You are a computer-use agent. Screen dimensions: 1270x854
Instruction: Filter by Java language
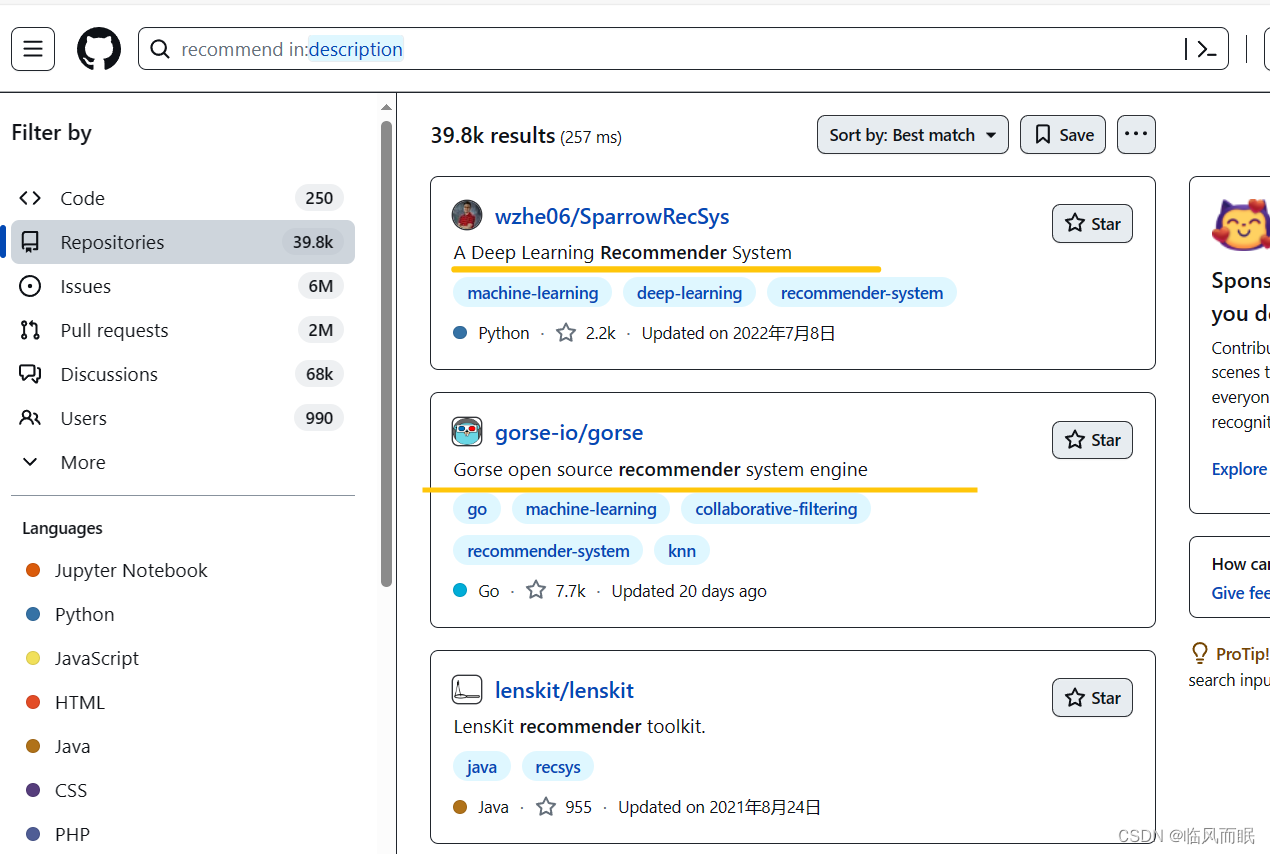point(72,746)
